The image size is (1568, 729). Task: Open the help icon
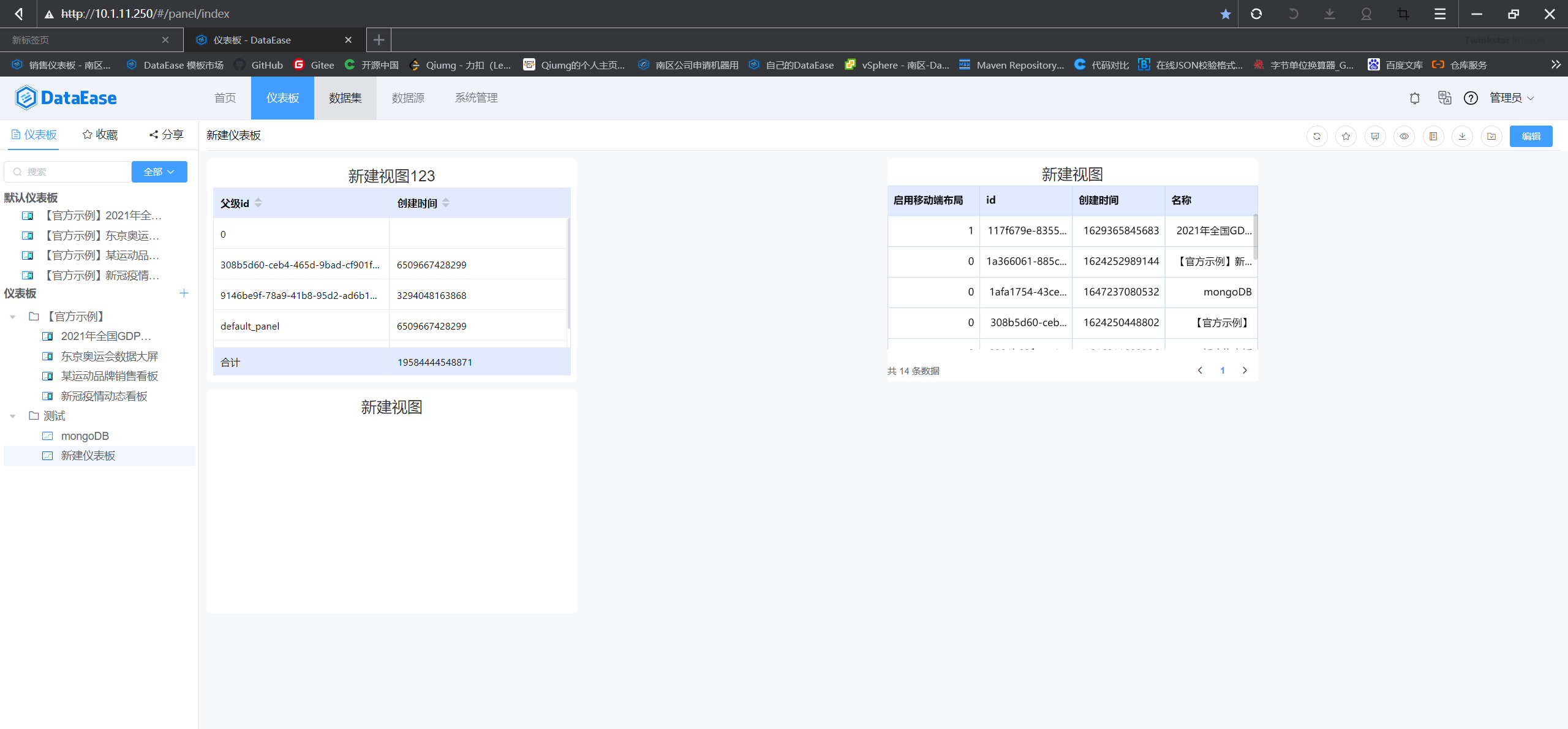pyautogui.click(x=1471, y=98)
